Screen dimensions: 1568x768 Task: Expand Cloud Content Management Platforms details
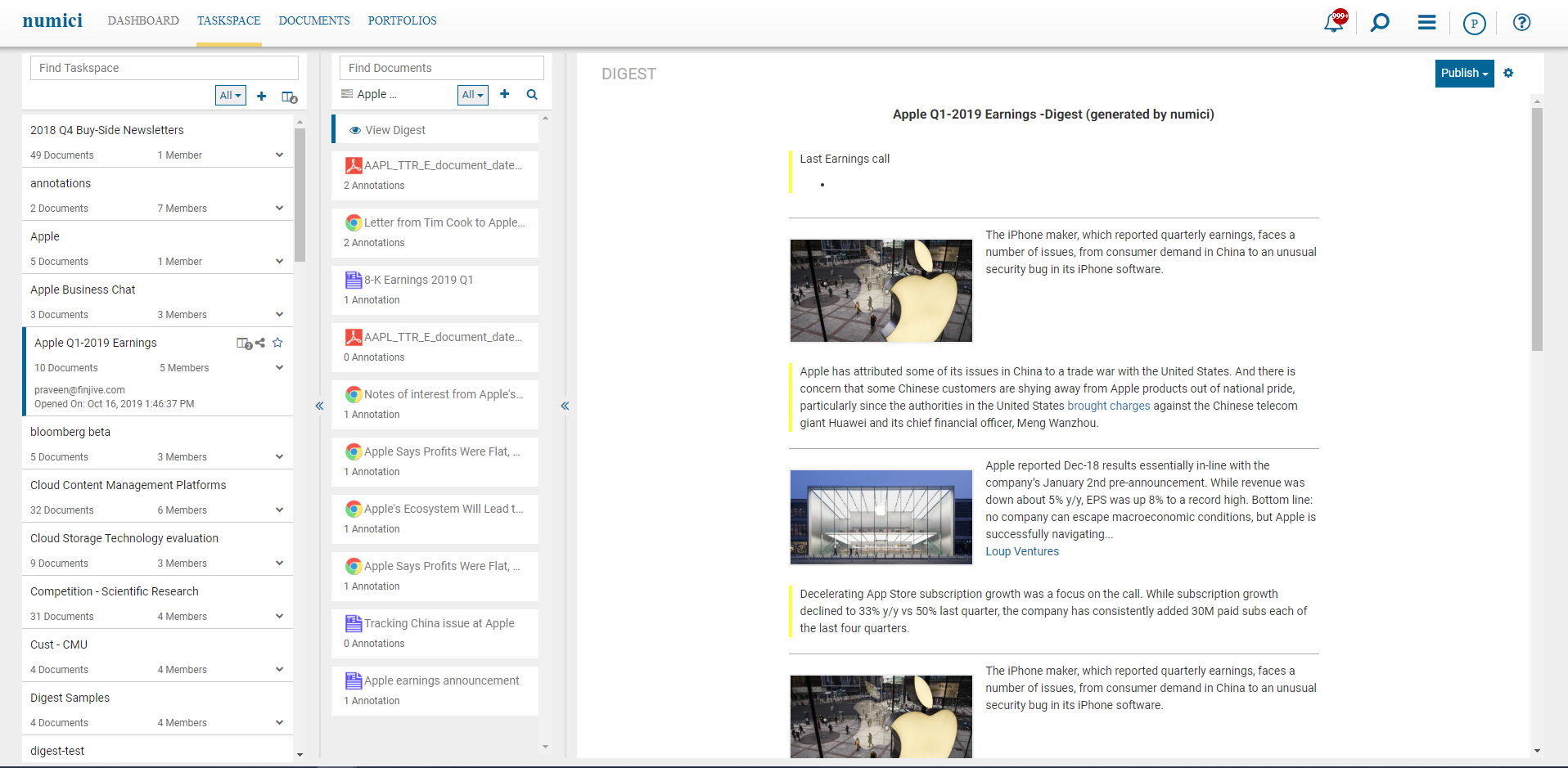pyautogui.click(x=279, y=510)
